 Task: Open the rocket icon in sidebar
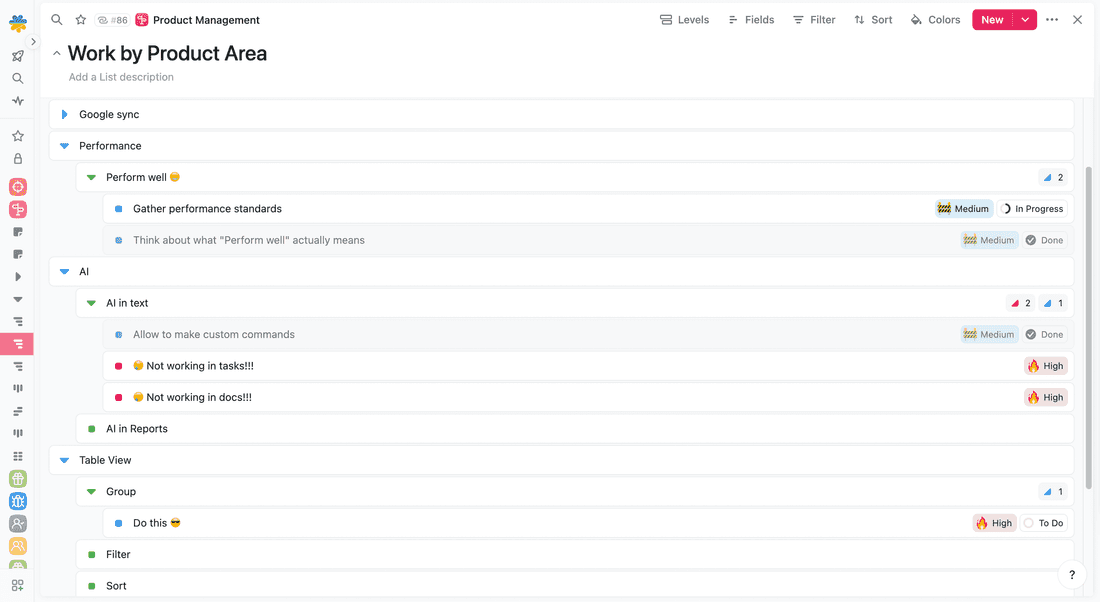(x=18, y=56)
